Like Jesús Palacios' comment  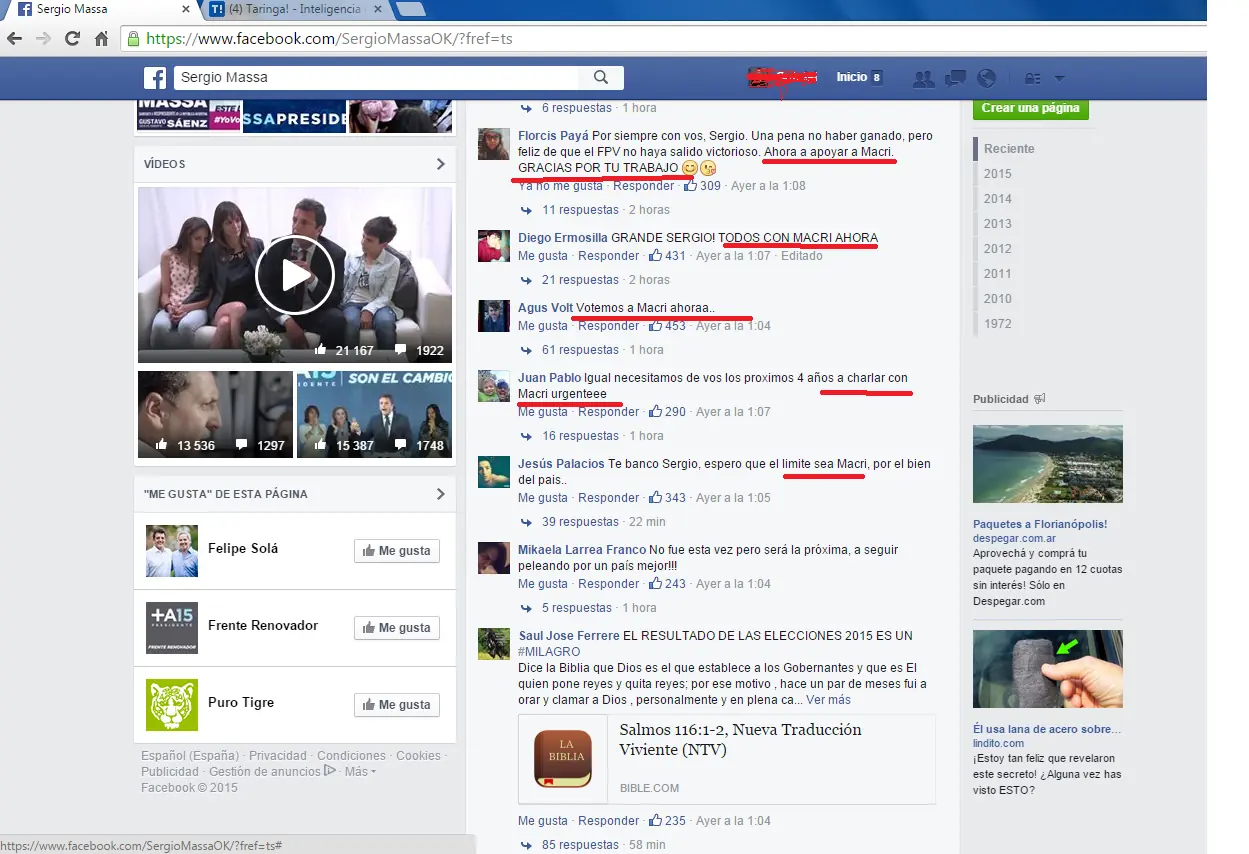543,498
